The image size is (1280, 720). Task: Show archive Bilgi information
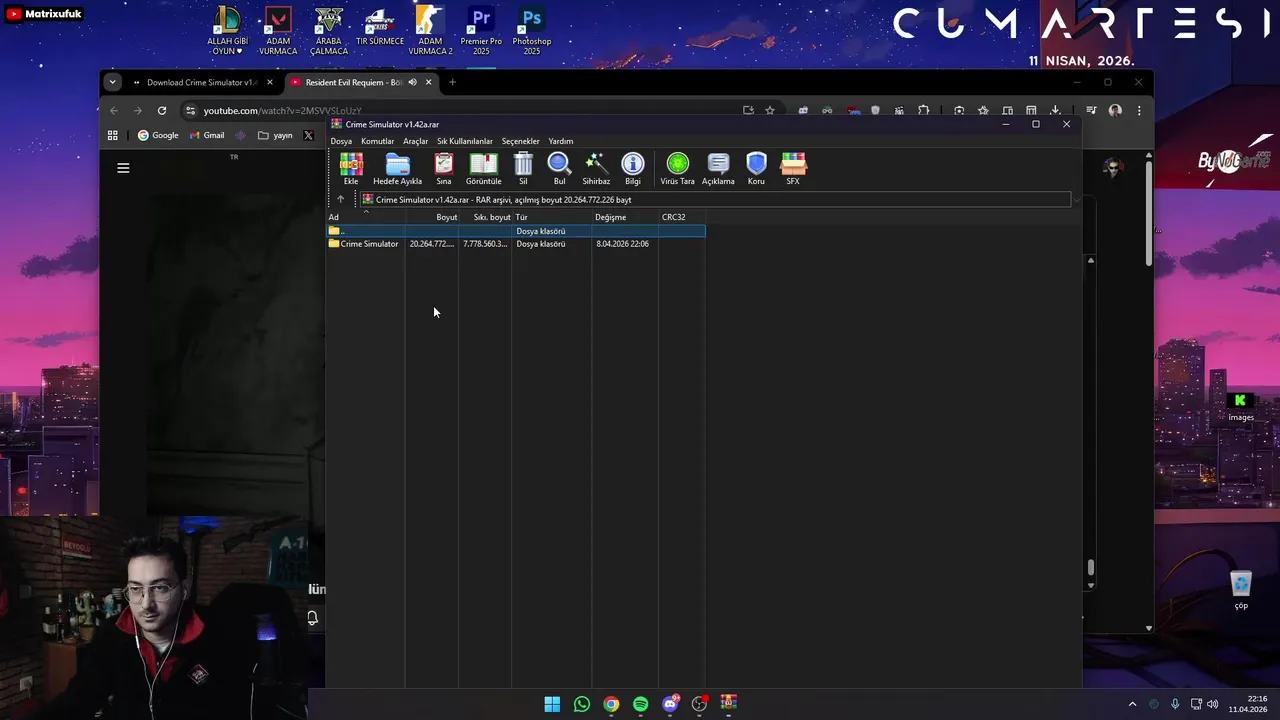coord(633,168)
